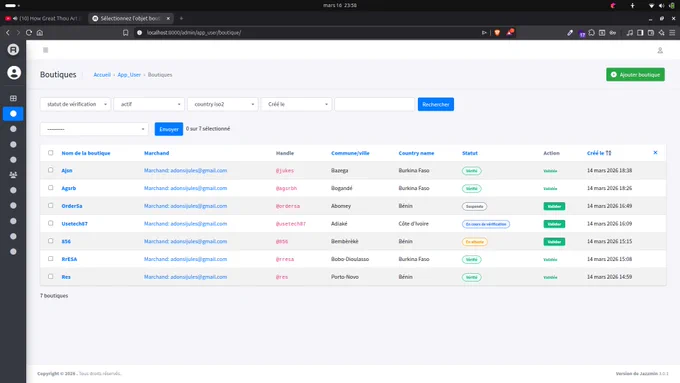
Task: Click the Rechercher search button
Action: (x=436, y=104)
